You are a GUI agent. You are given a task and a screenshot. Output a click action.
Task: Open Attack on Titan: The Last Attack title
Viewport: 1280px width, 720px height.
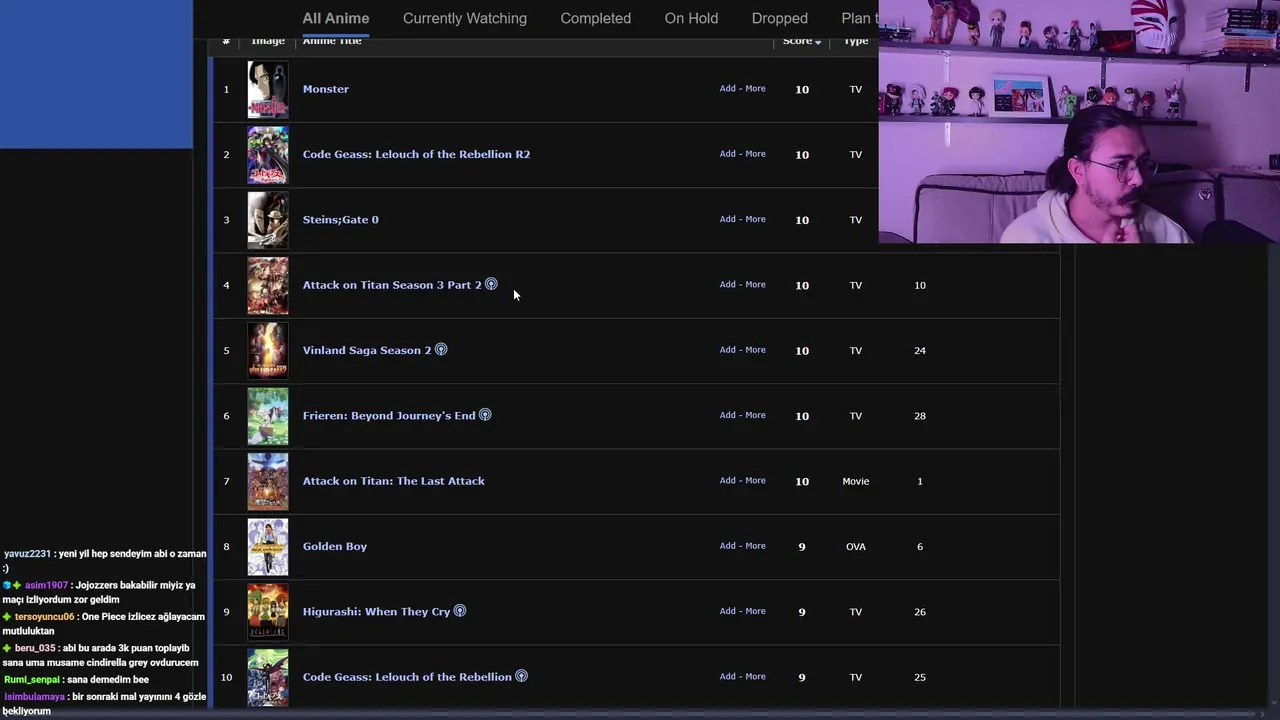[394, 481]
